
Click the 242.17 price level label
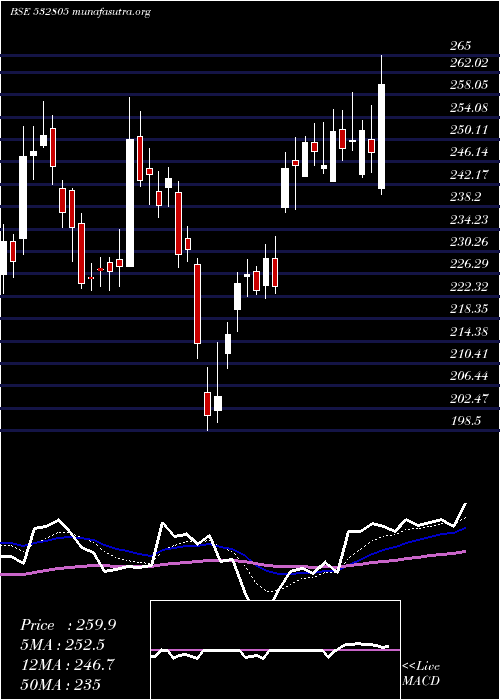(469, 175)
